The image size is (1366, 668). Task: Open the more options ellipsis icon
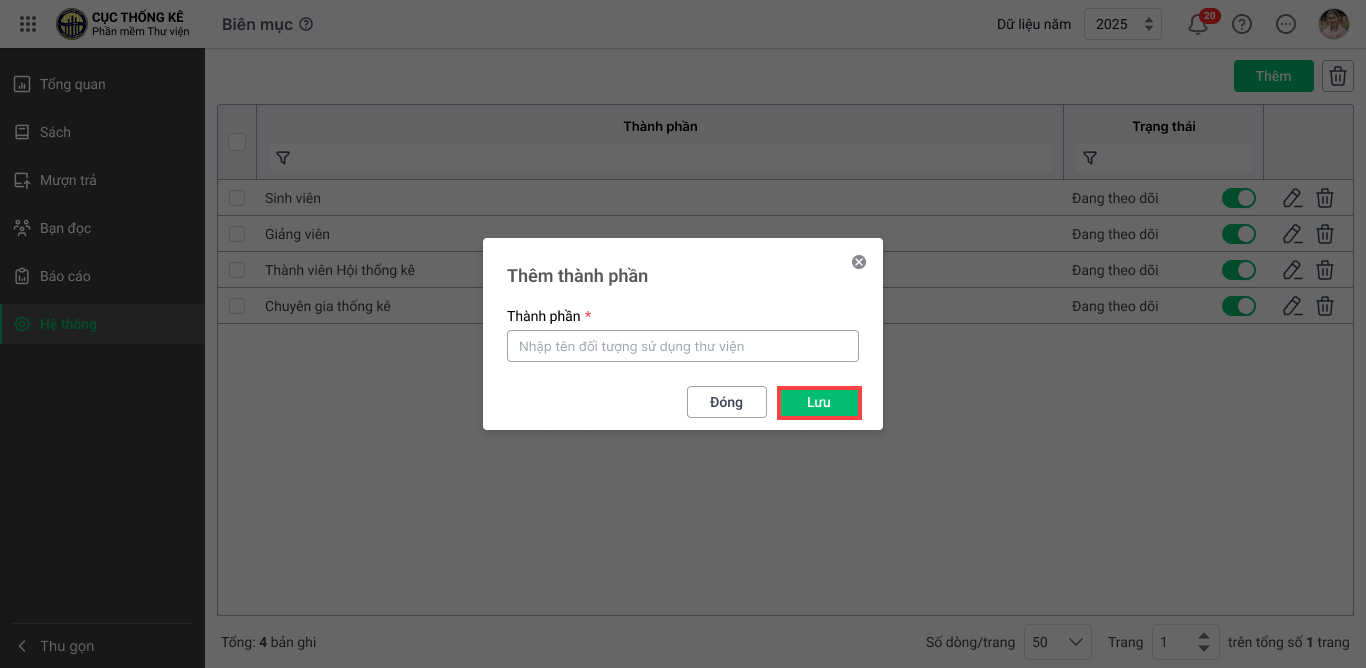[x=1287, y=25]
